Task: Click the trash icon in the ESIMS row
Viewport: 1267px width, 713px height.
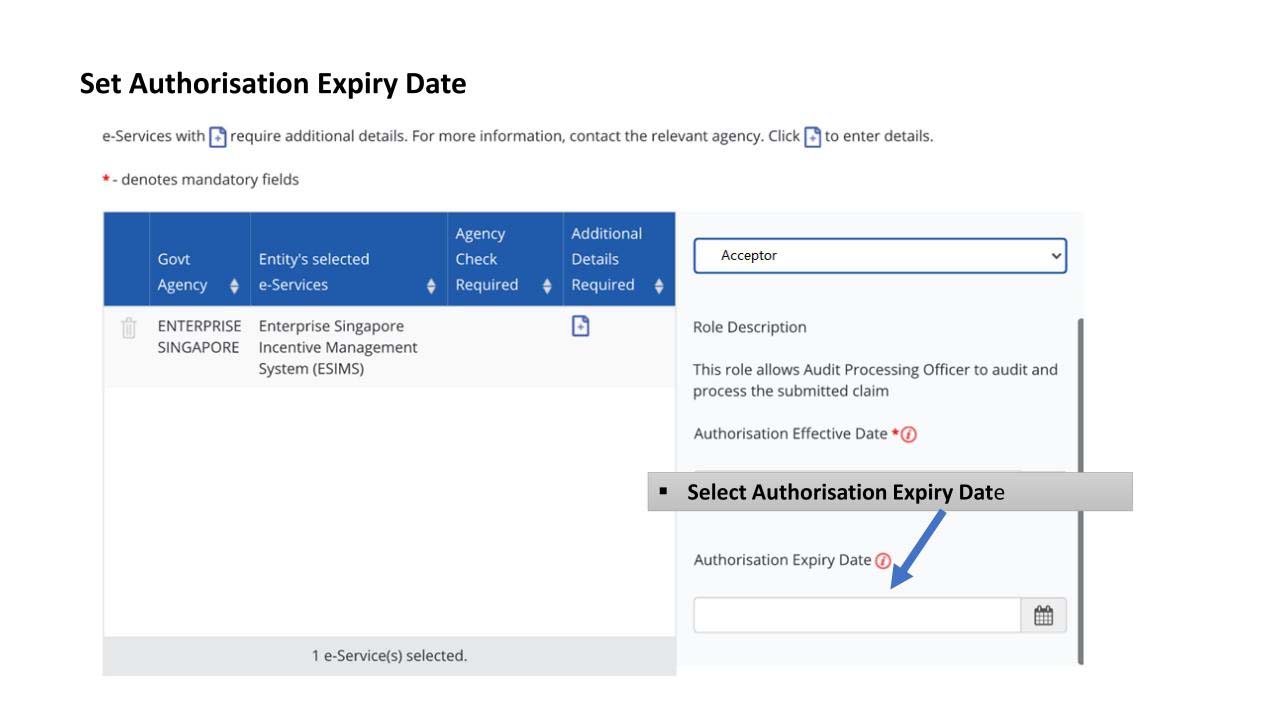Action: click(x=128, y=328)
